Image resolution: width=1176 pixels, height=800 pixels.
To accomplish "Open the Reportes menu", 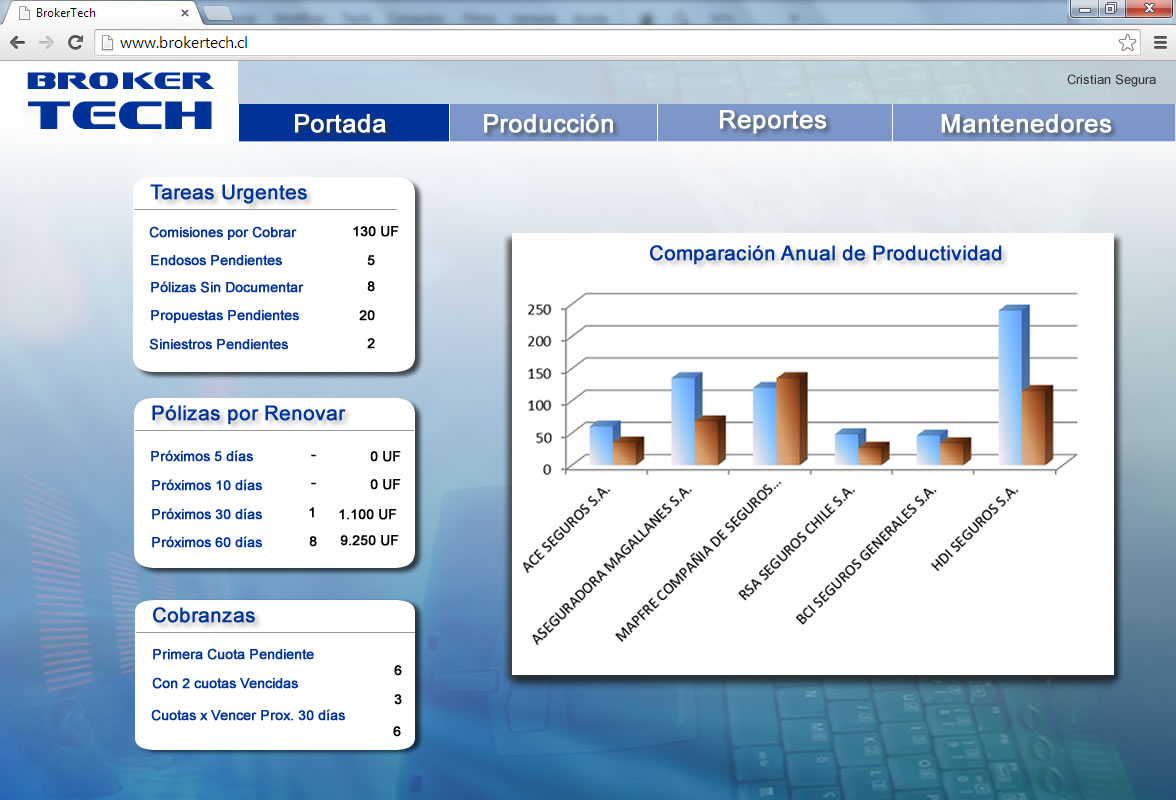I will [x=773, y=121].
